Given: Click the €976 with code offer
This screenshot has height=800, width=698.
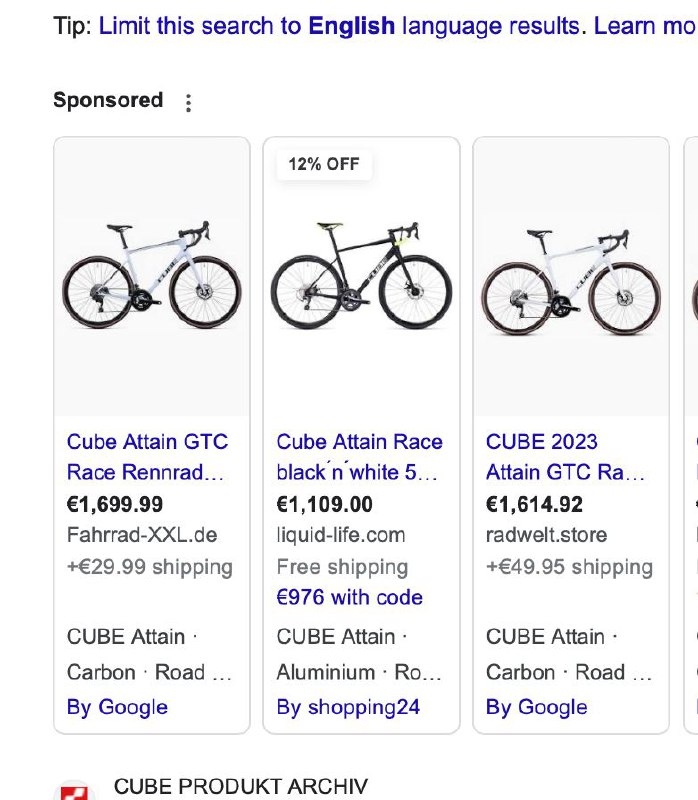Looking at the screenshot, I should point(349,597).
